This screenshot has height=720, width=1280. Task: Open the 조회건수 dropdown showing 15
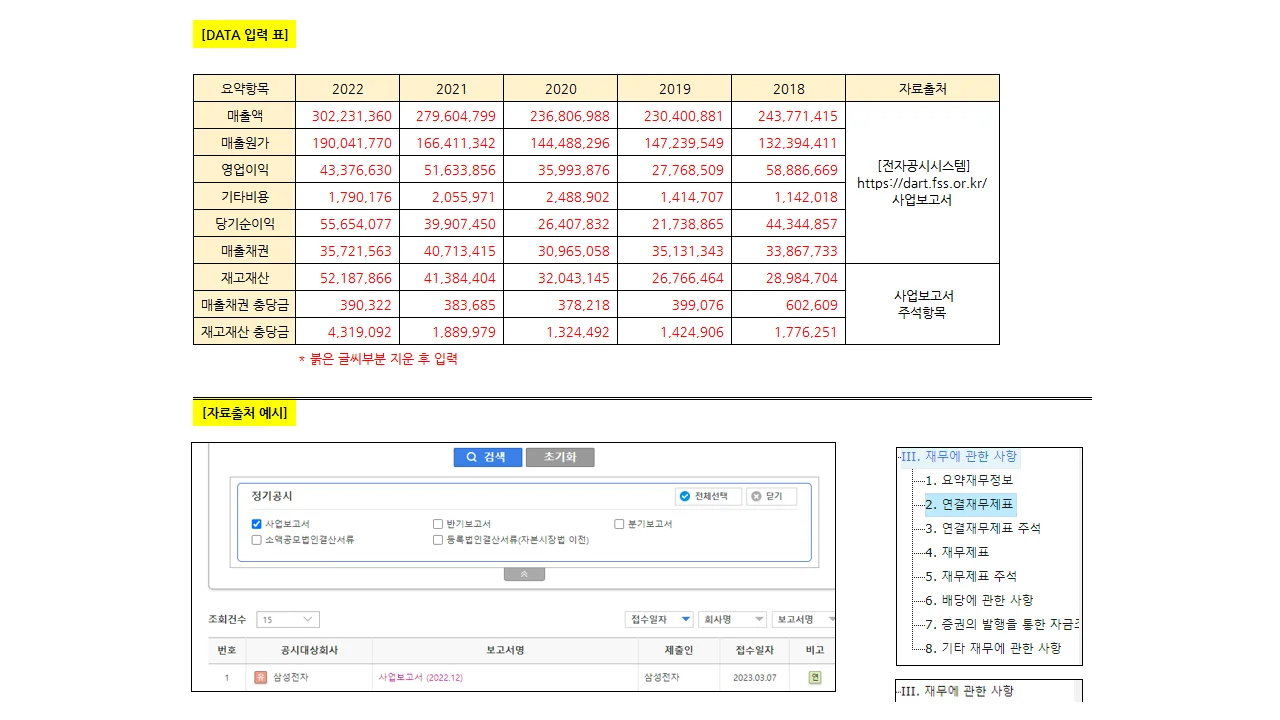click(288, 620)
